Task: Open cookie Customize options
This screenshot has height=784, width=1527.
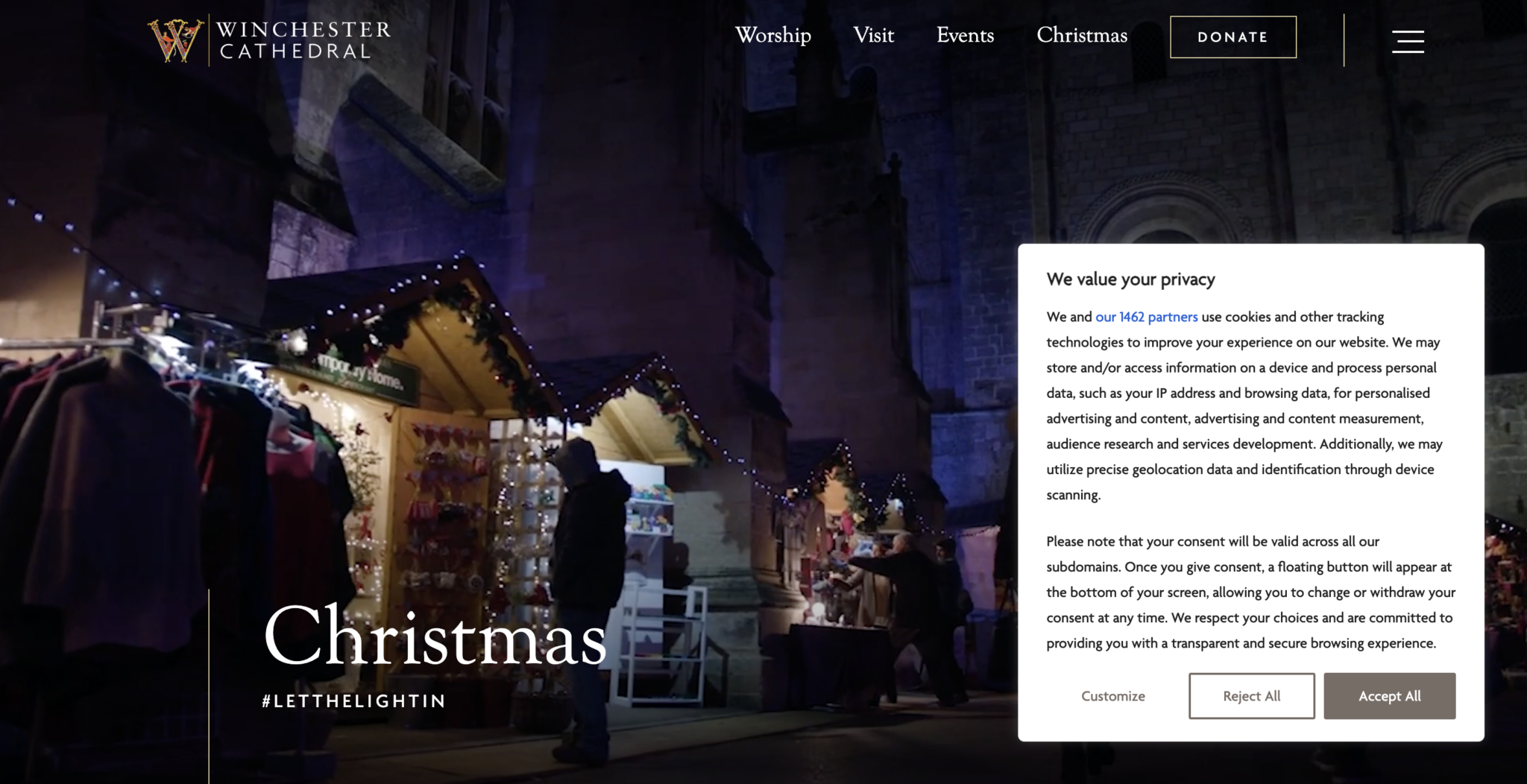Action: coord(1112,695)
